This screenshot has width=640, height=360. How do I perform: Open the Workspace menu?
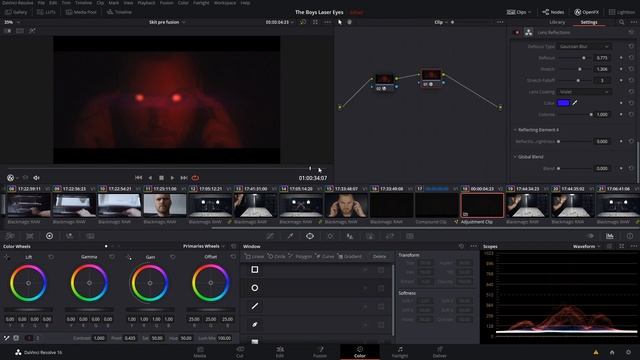[x=225, y=3]
